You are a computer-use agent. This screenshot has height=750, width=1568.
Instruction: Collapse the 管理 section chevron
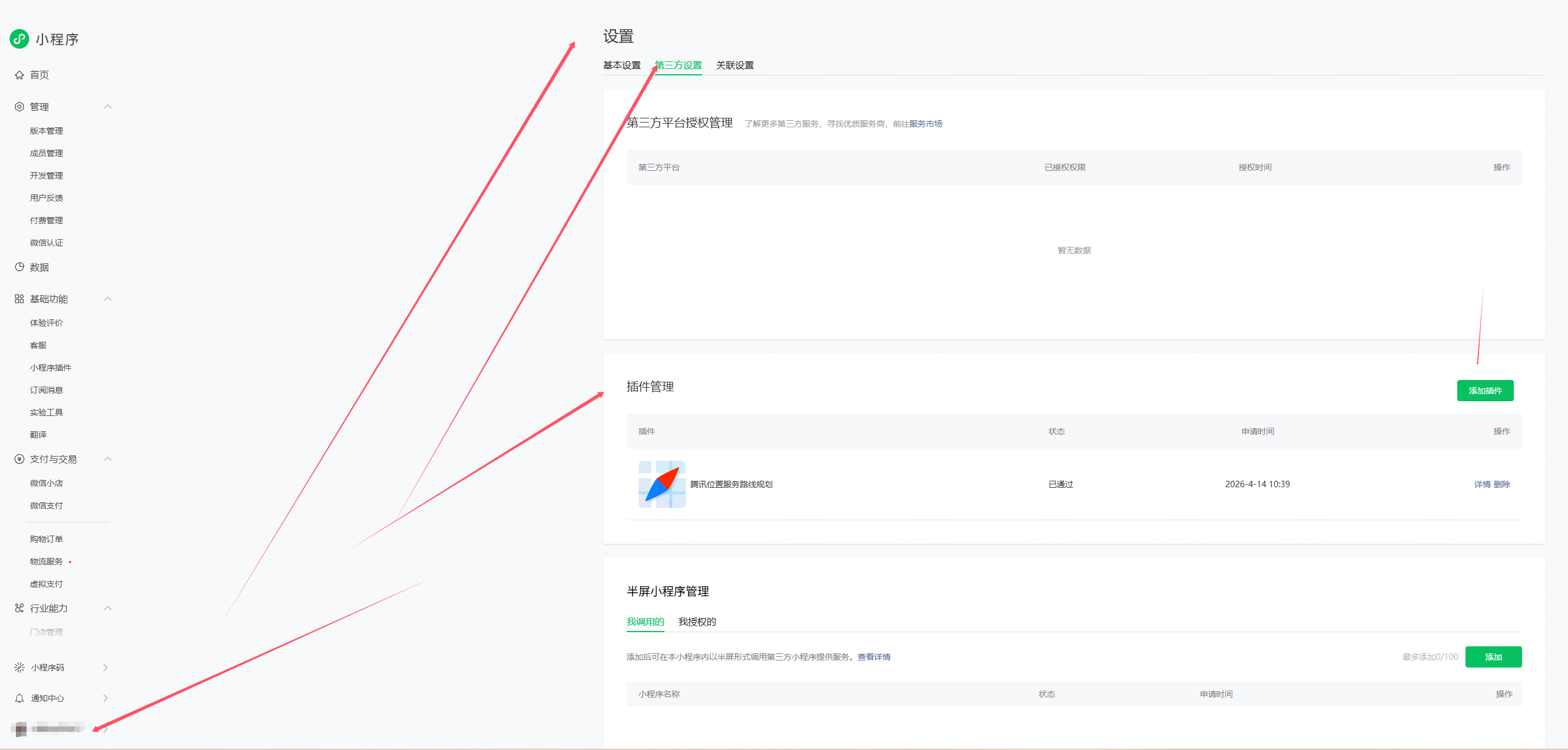[x=108, y=107]
